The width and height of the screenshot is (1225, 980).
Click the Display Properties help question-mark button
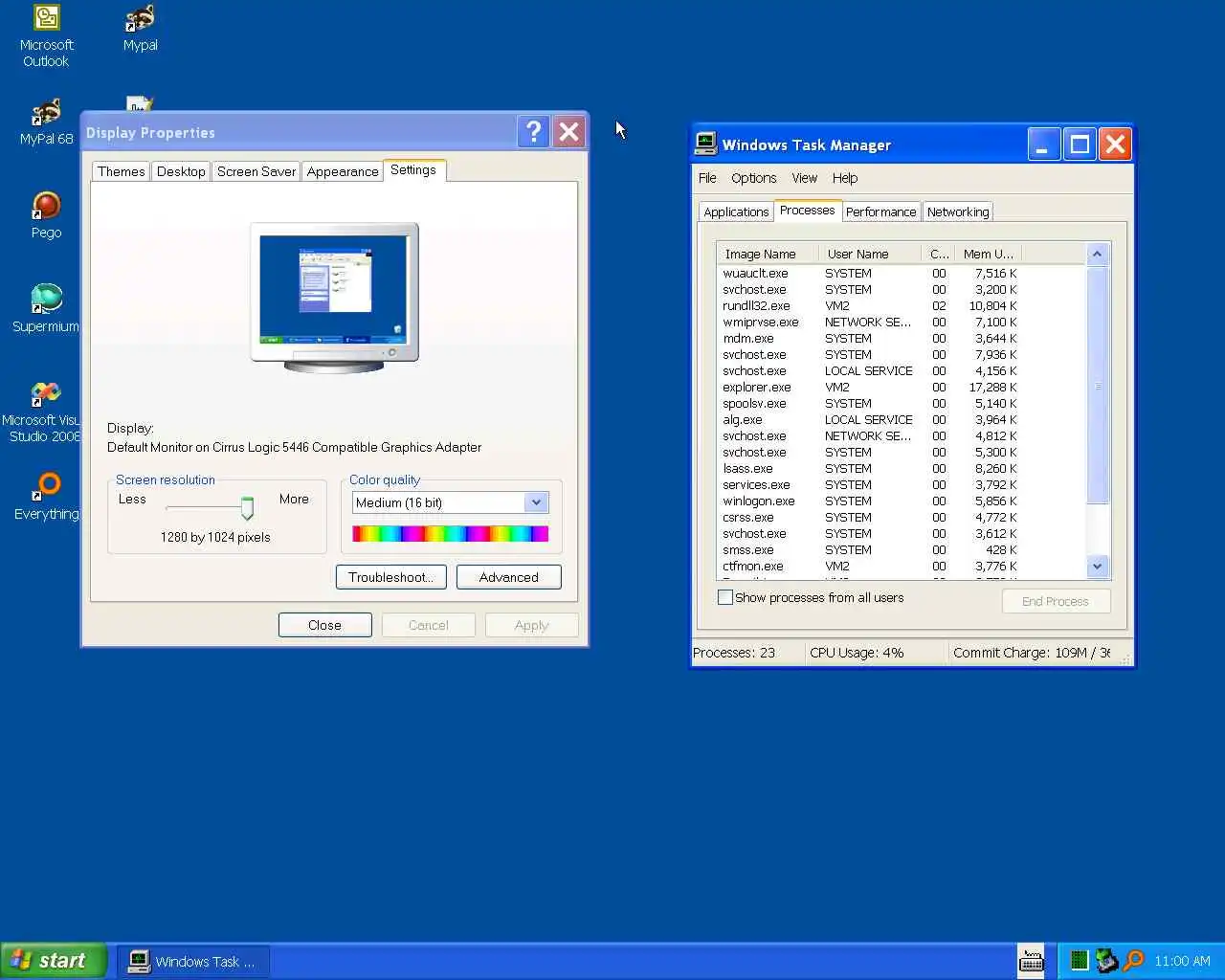point(533,132)
